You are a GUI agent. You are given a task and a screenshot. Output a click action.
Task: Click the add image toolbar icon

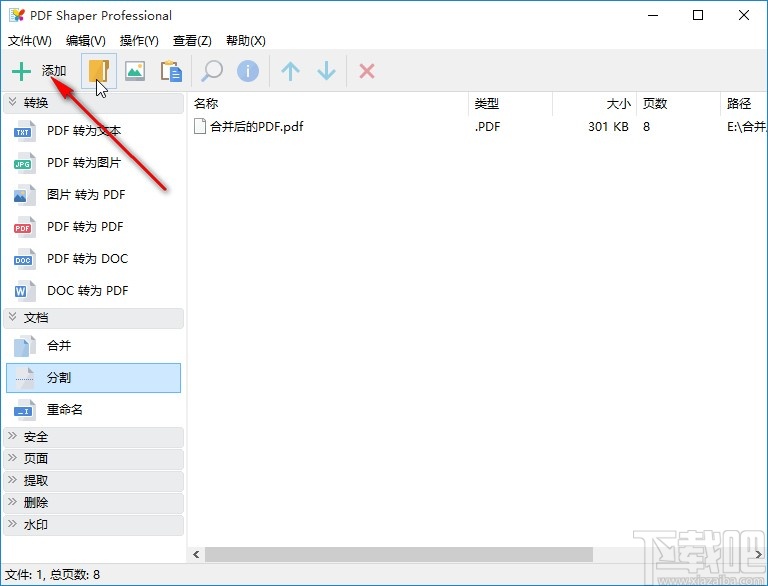(135, 71)
